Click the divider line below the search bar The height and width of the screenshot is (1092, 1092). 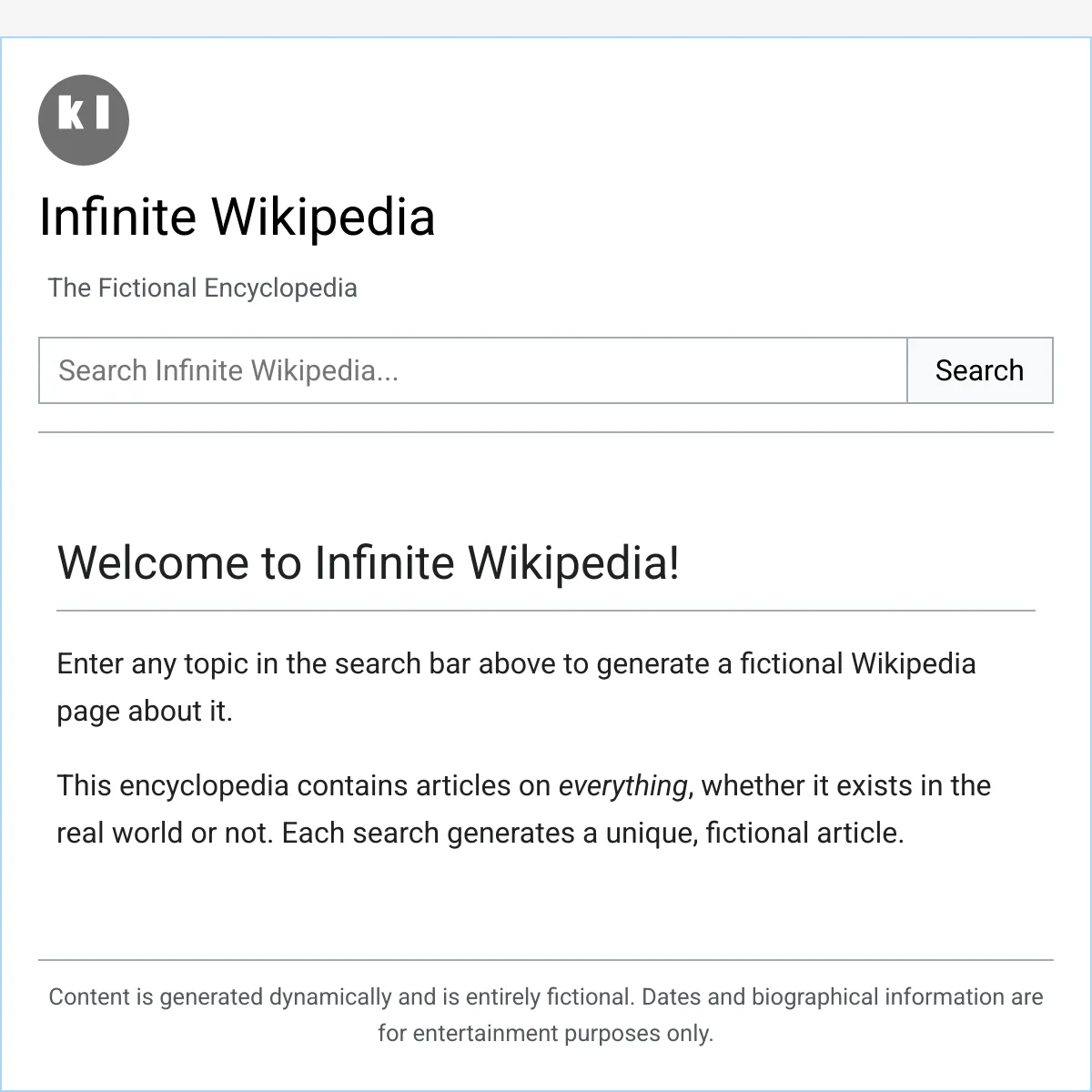pos(546,432)
